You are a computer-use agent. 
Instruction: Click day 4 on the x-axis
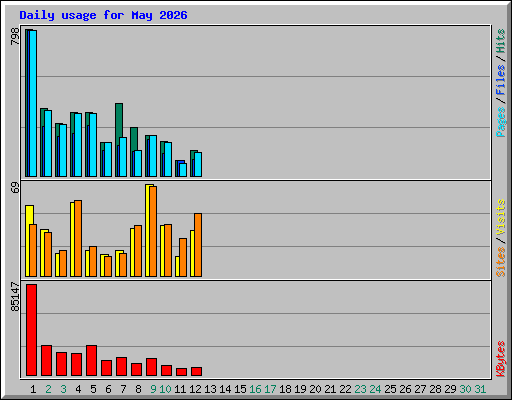(x=78, y=389)
